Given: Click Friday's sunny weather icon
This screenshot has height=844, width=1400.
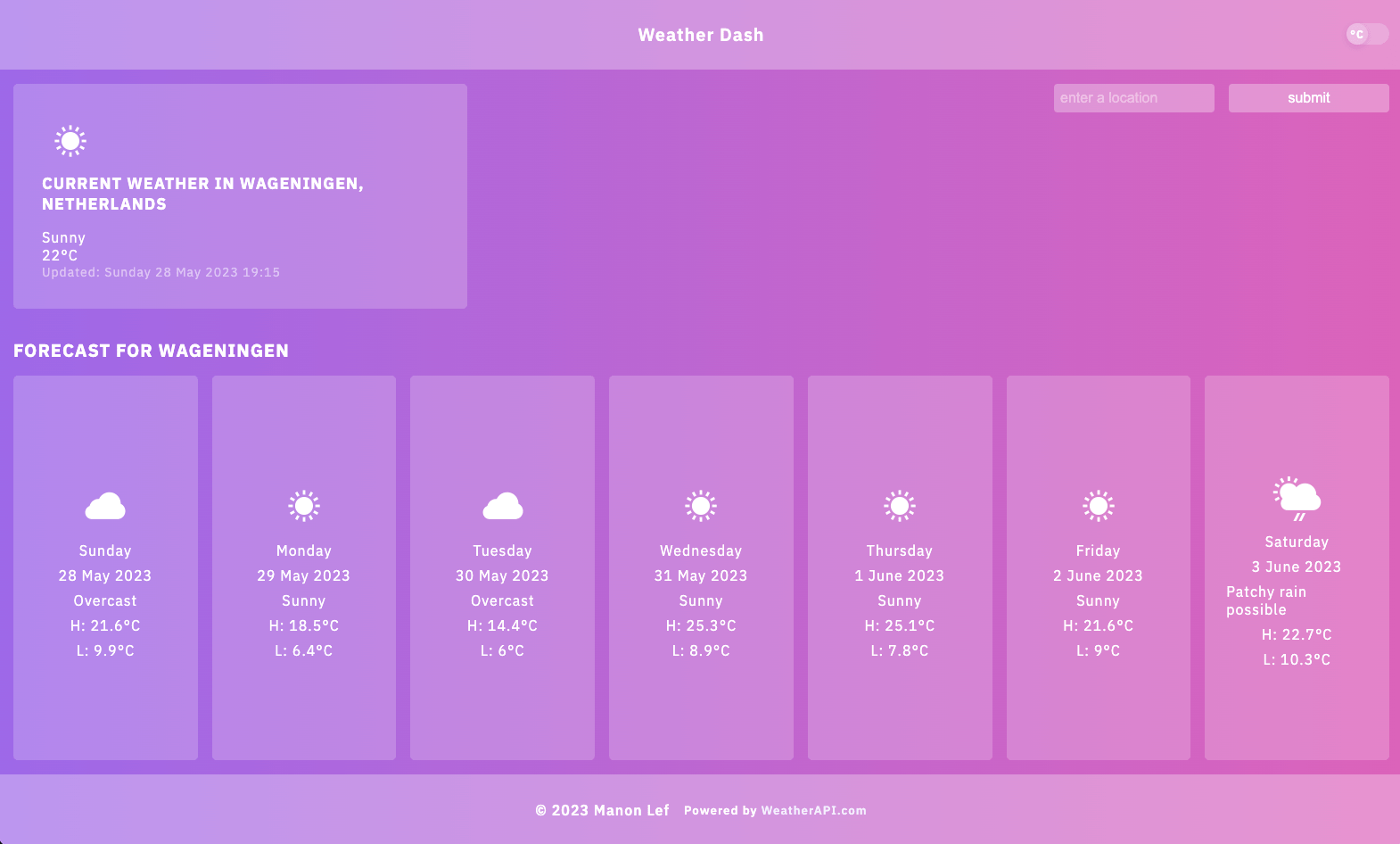Looking at the screenshot, I should click(1098, 504).
